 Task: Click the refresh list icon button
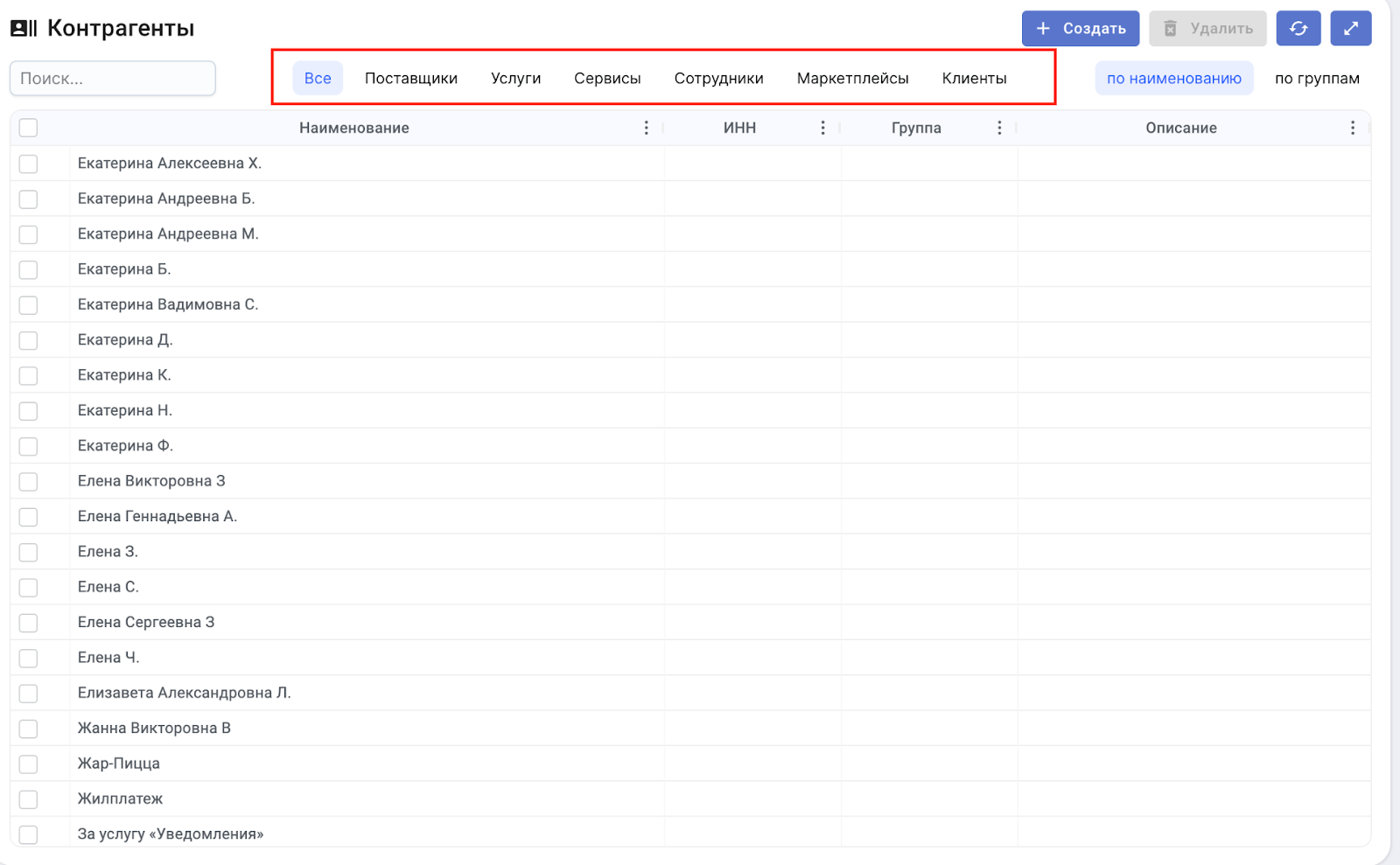point(1298,29)
